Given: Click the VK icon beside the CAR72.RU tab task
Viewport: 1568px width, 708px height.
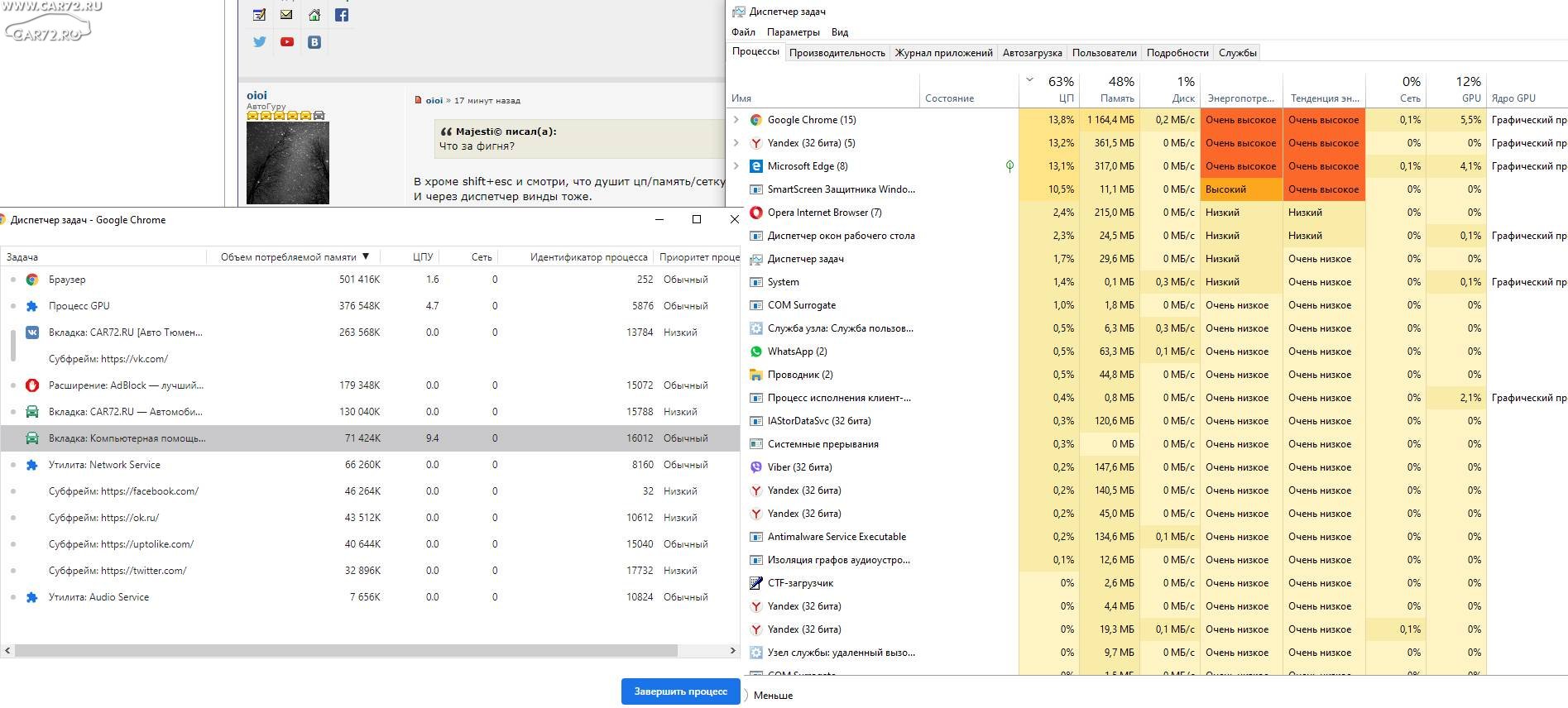Looking at the screenshot, I should point(32,332).
